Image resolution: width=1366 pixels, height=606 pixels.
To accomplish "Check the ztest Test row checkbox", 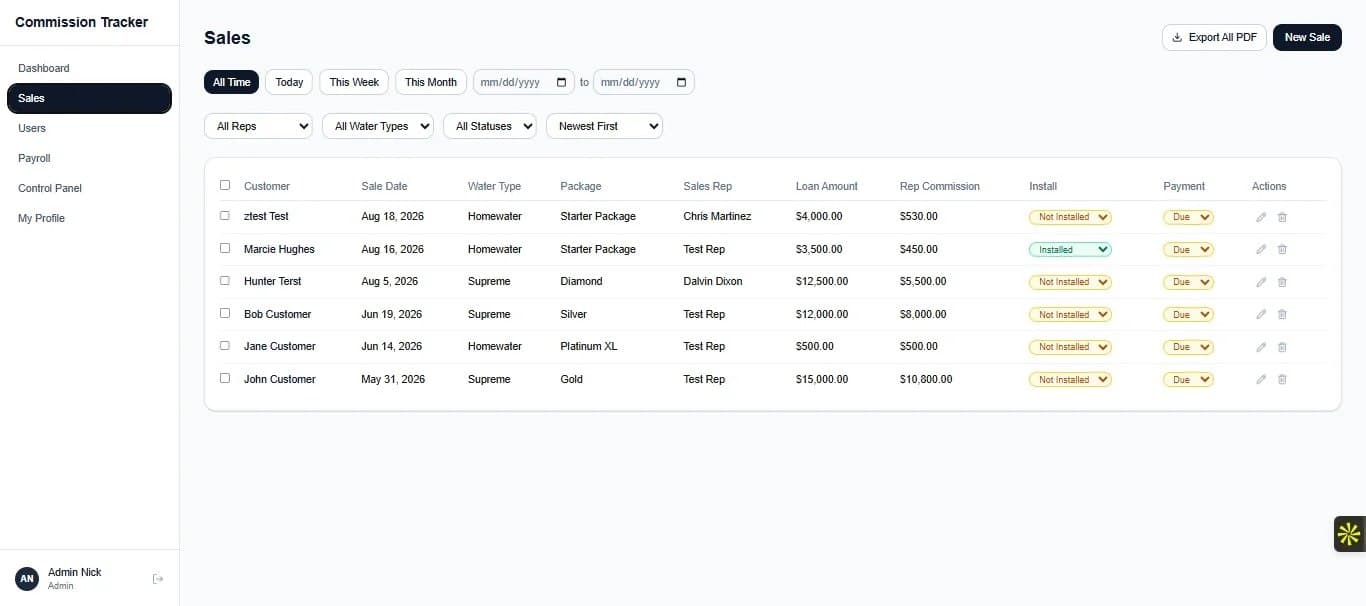I will (225, 215).
